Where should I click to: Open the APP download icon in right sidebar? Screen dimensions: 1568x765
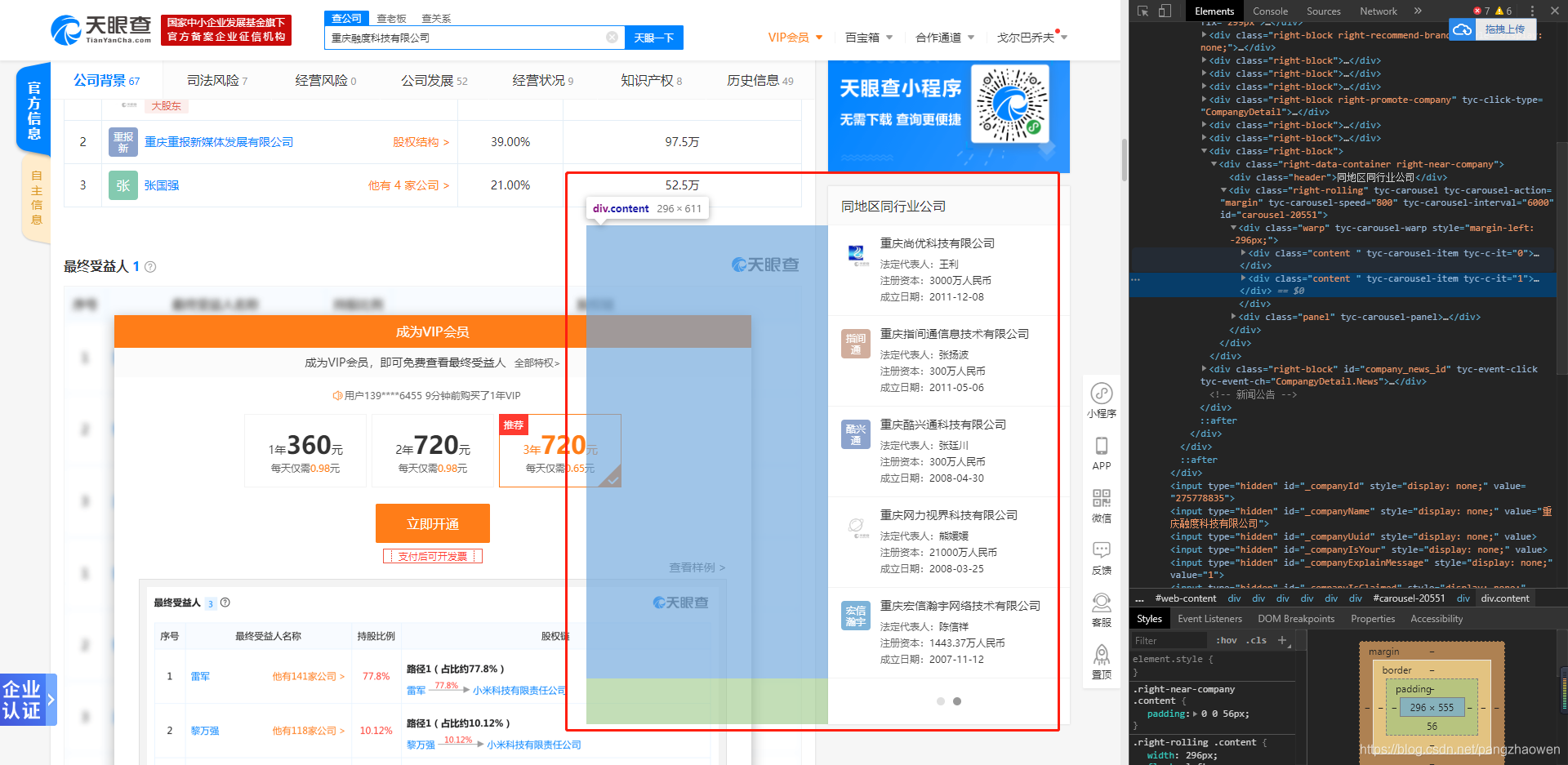pyautogui.click(x=1102, y=450)
